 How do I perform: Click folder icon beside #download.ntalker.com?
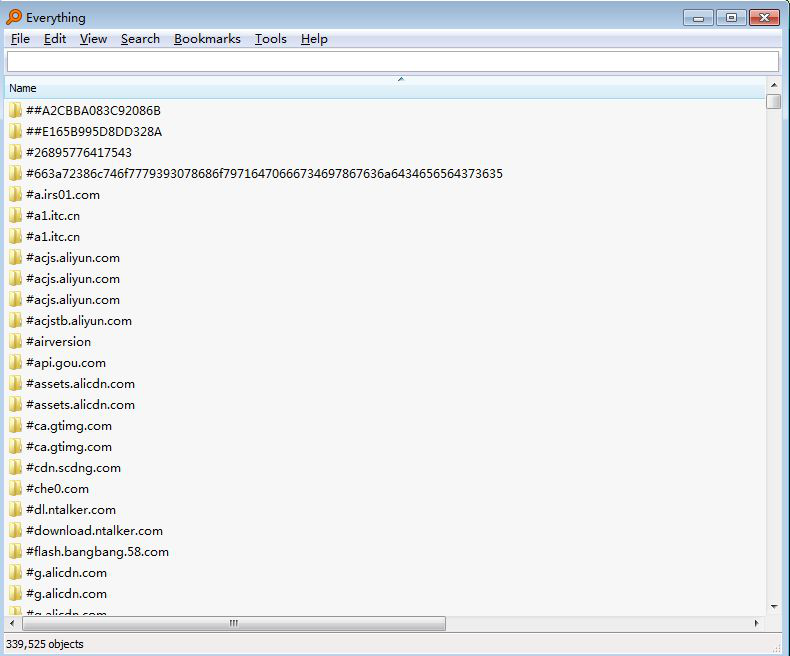click(x=16, y=531)
